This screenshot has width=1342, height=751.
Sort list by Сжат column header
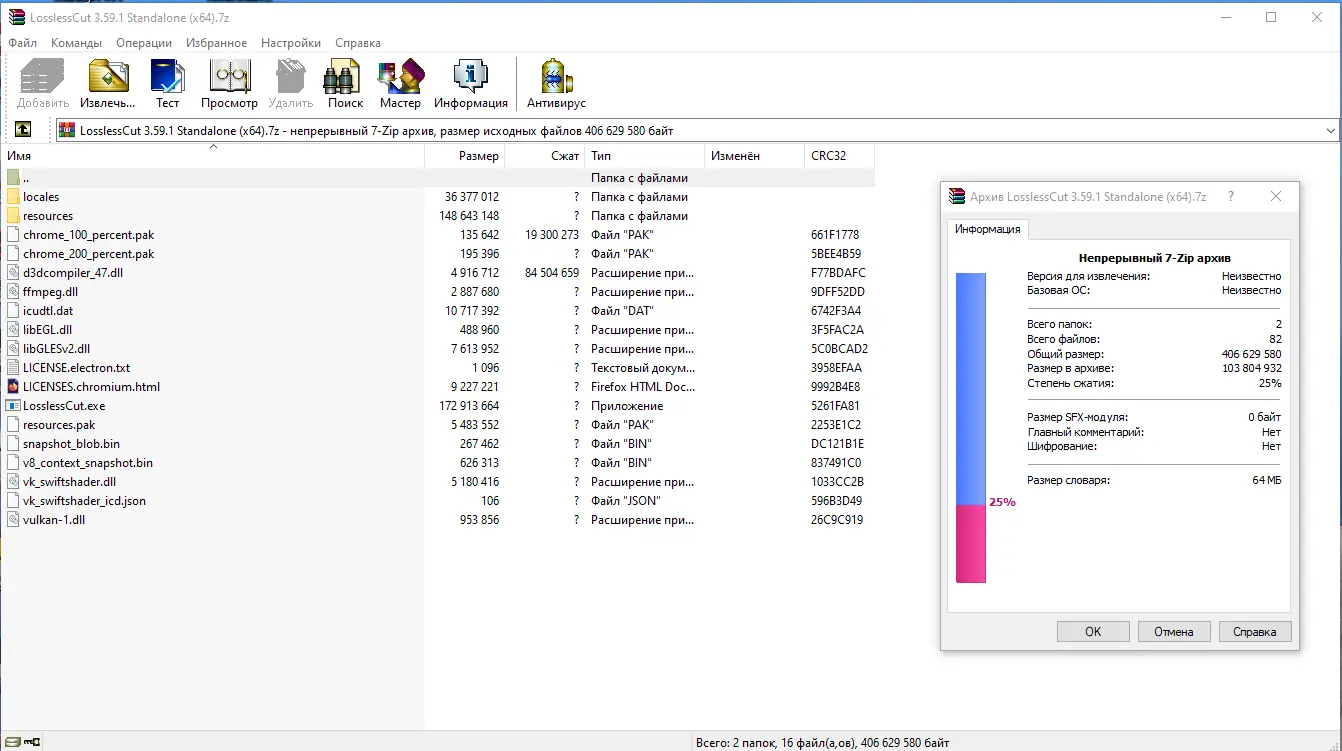pyautogui.click(x=544, y=156)
